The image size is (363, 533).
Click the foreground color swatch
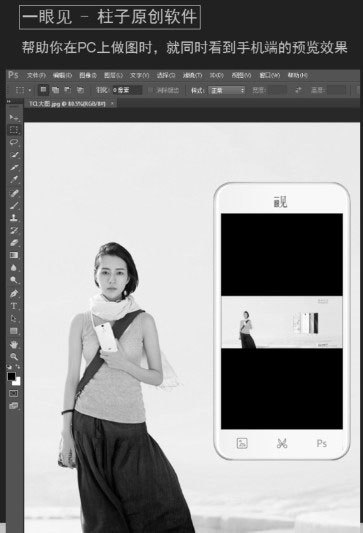(12, 377)
